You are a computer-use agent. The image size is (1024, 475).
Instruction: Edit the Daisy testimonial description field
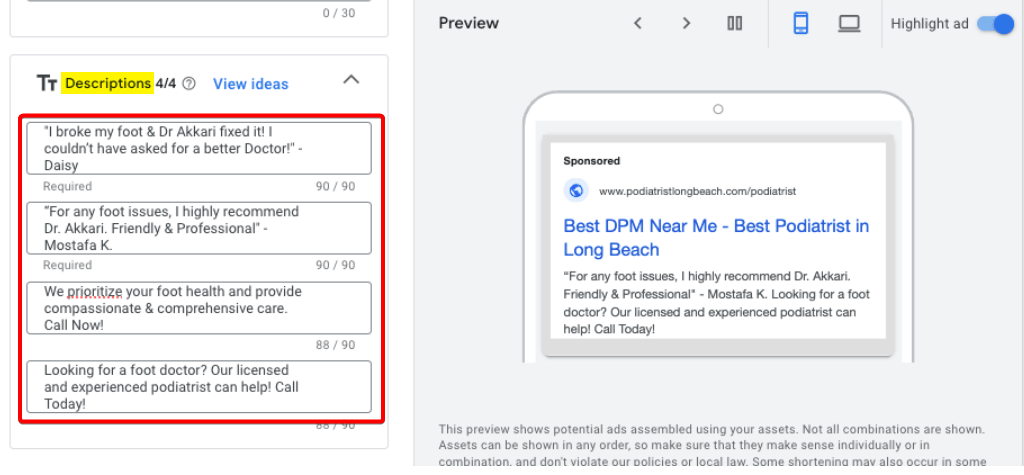[198, 148]
